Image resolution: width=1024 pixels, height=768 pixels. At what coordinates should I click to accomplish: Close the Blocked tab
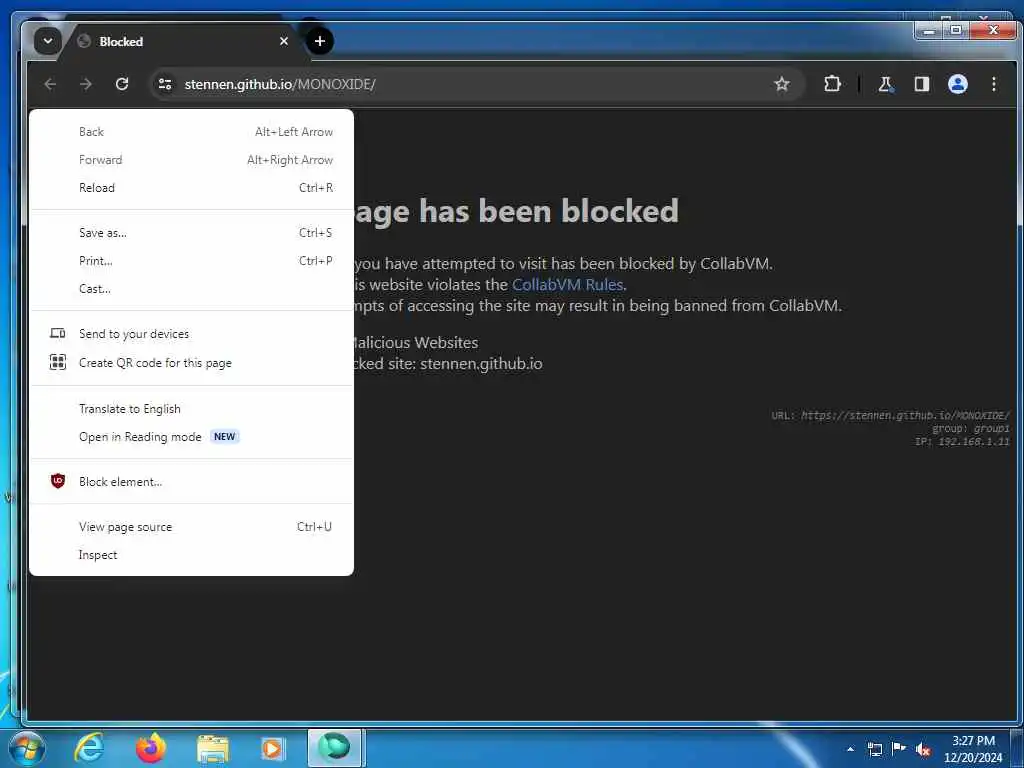point(284,41)
